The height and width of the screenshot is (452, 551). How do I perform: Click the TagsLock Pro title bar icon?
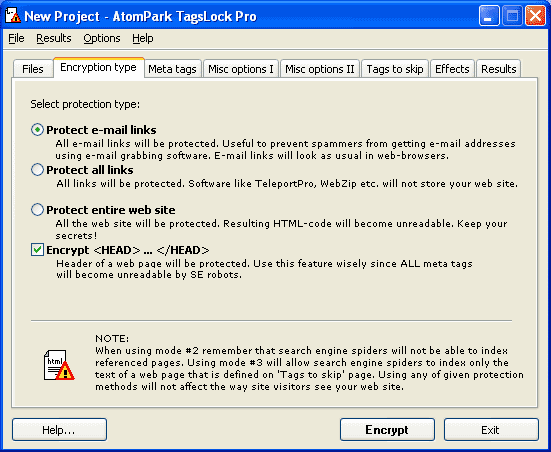point(13,16)
